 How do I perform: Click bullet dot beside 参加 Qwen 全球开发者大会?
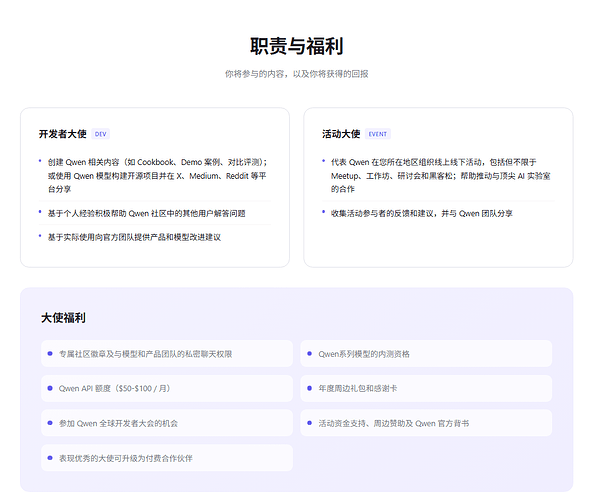click(x=50, y=423)
